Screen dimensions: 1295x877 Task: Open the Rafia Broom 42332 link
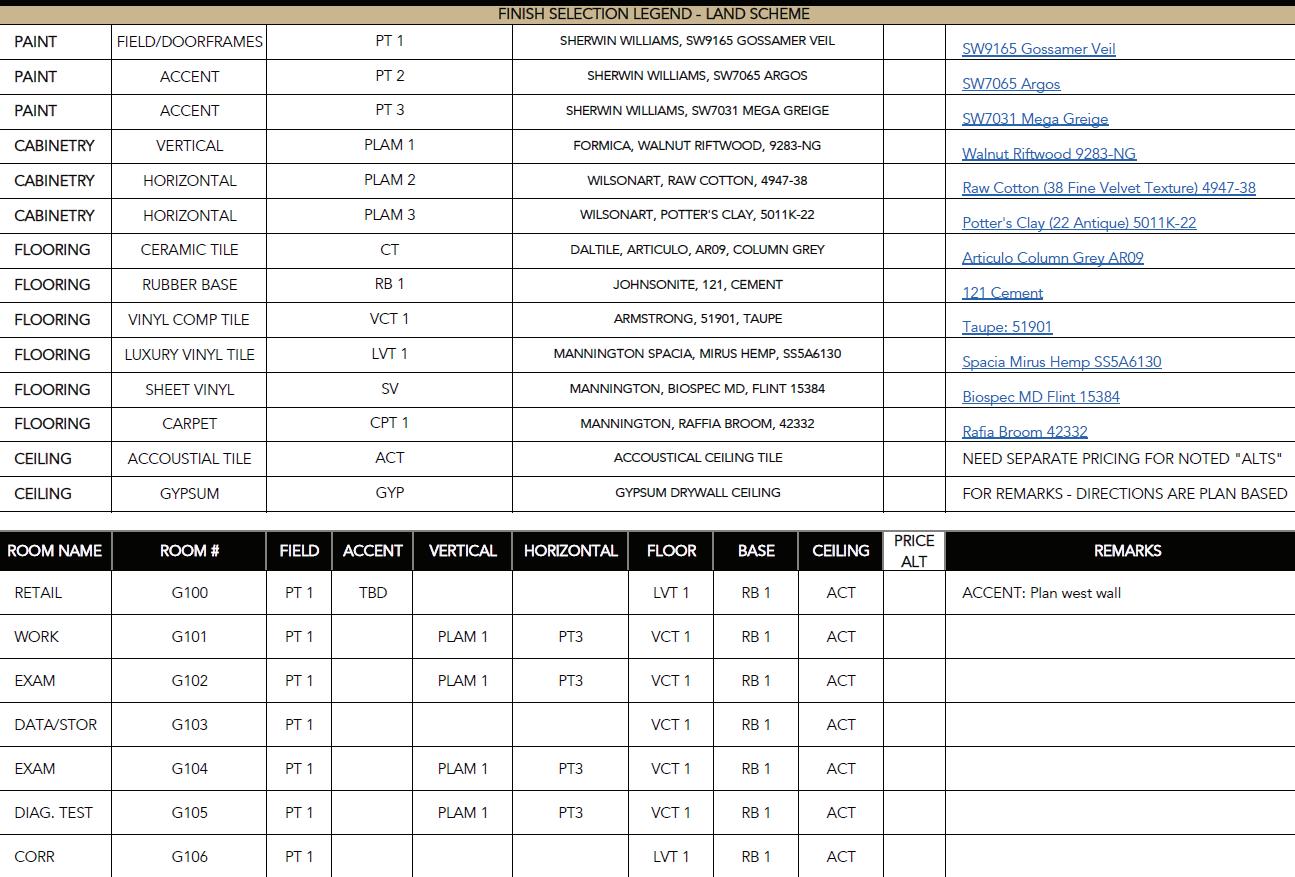pyautogui.click(x=1025, y=432)
